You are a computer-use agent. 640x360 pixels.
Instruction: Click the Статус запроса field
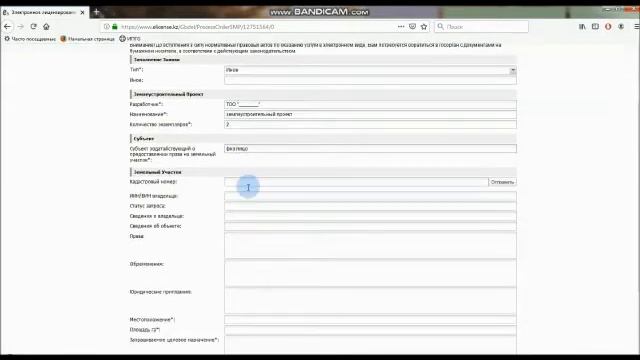[x=370, y=206]
